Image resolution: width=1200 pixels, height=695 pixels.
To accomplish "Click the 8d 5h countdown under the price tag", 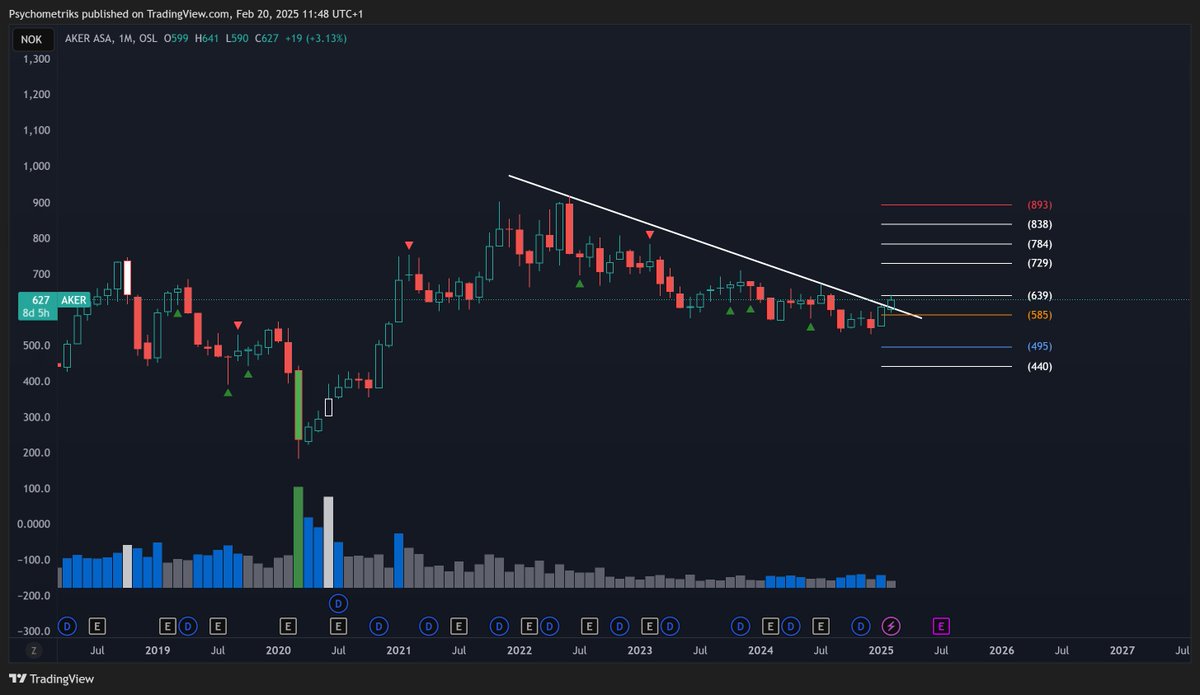I will click(36, 314).
